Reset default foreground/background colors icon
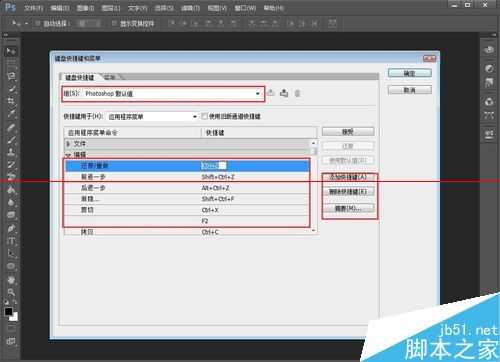Viewport: 500px width, 362px height. (x=7, y=302)
